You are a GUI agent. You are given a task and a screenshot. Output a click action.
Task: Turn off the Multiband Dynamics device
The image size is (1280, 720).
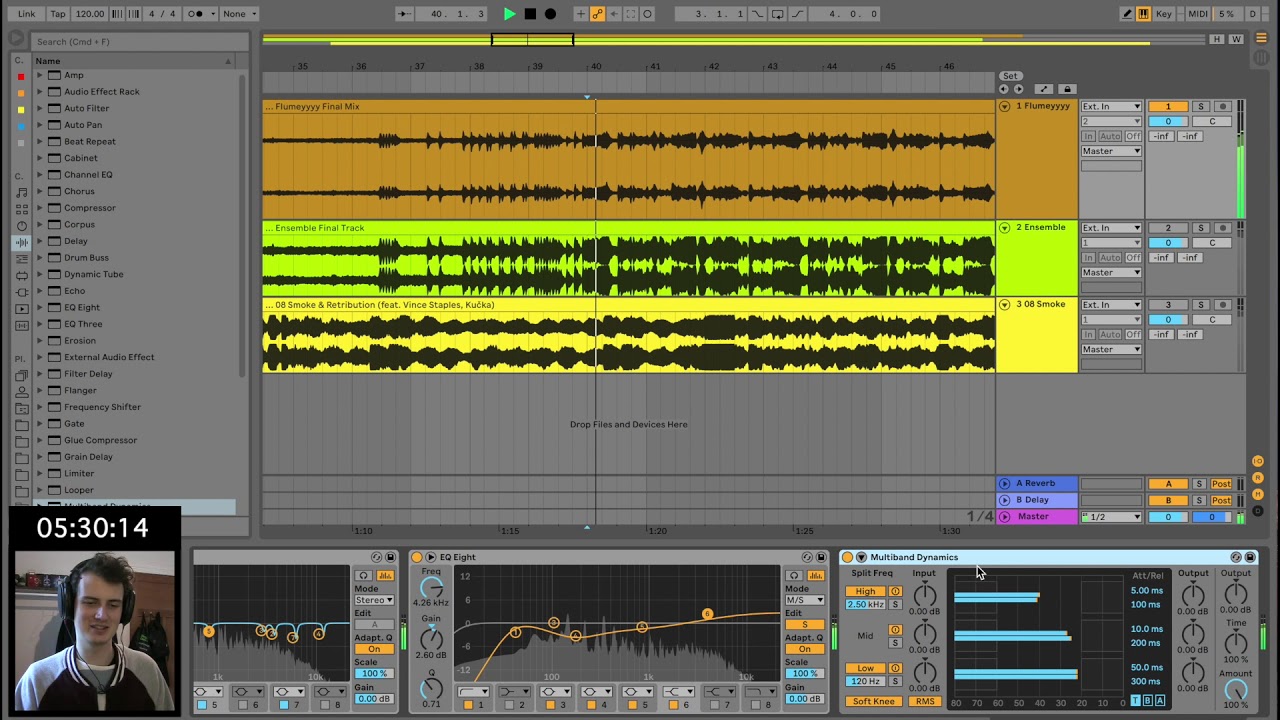click(848, 557)
